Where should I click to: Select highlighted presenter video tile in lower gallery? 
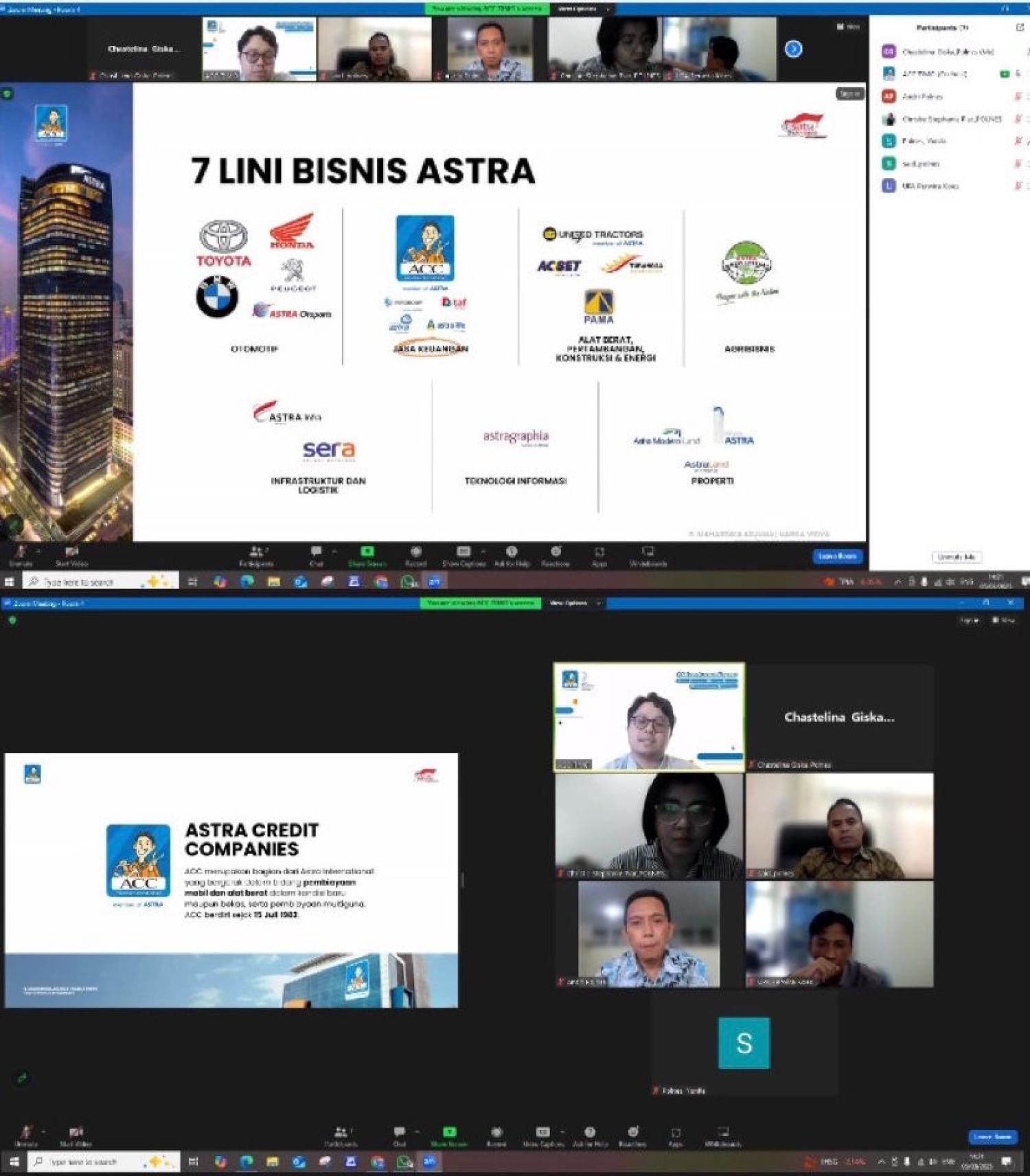click(x=649, y=716)
